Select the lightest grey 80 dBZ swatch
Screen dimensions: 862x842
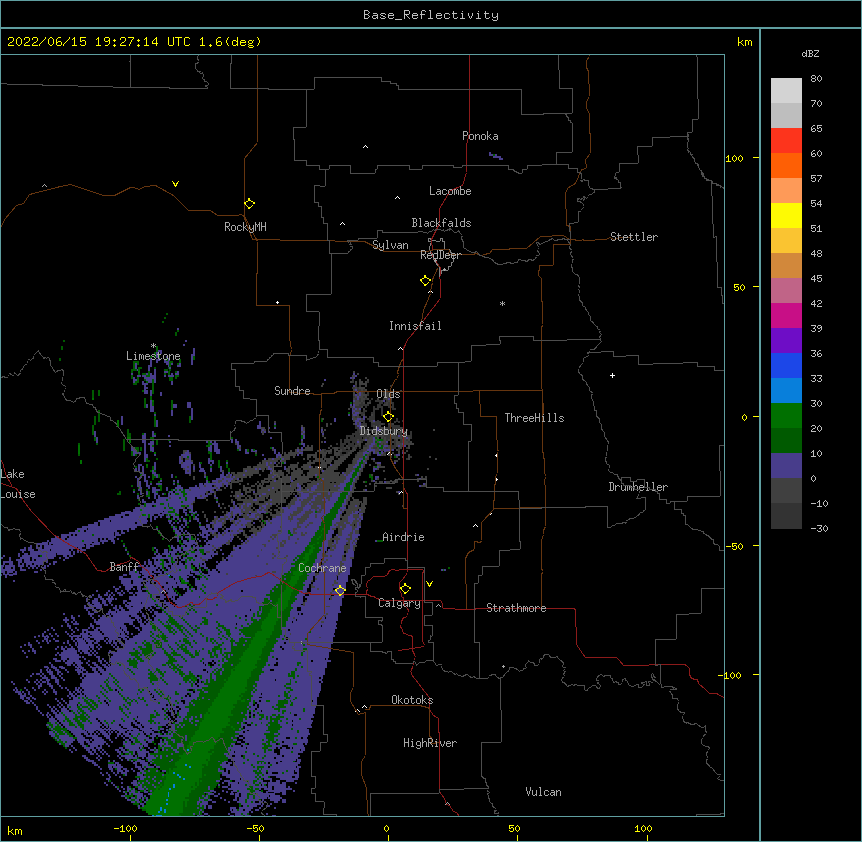(x=786, y=91)
